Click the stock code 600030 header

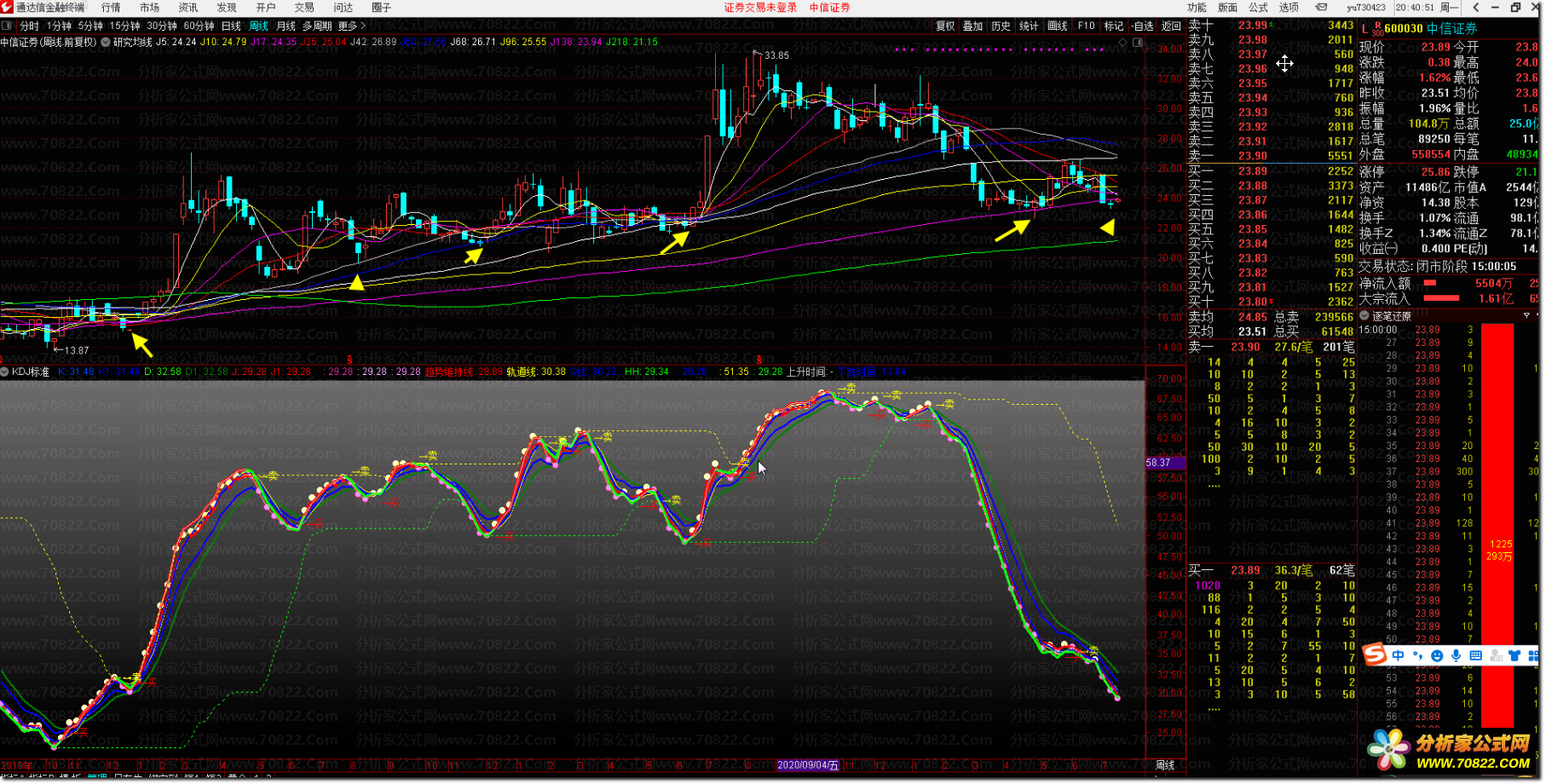(1404, 28)
